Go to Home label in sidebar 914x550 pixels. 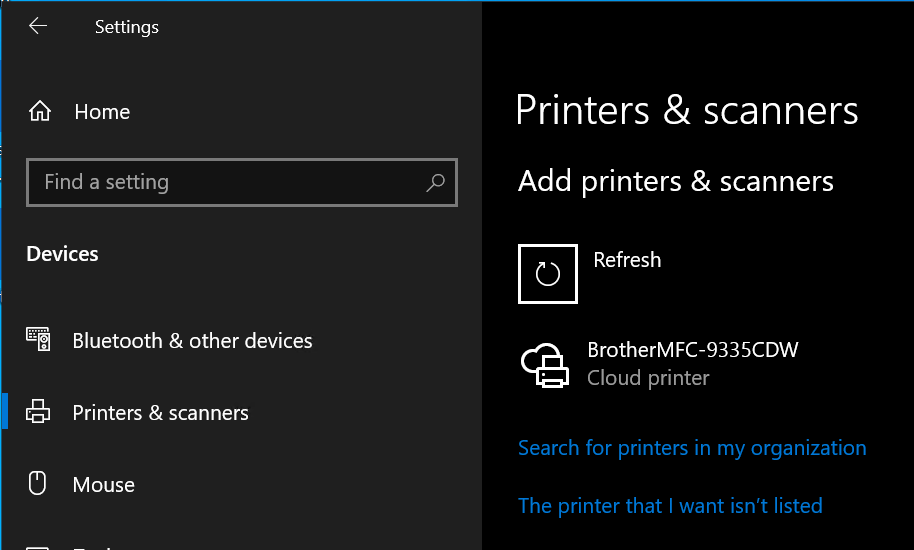(102, 112)
